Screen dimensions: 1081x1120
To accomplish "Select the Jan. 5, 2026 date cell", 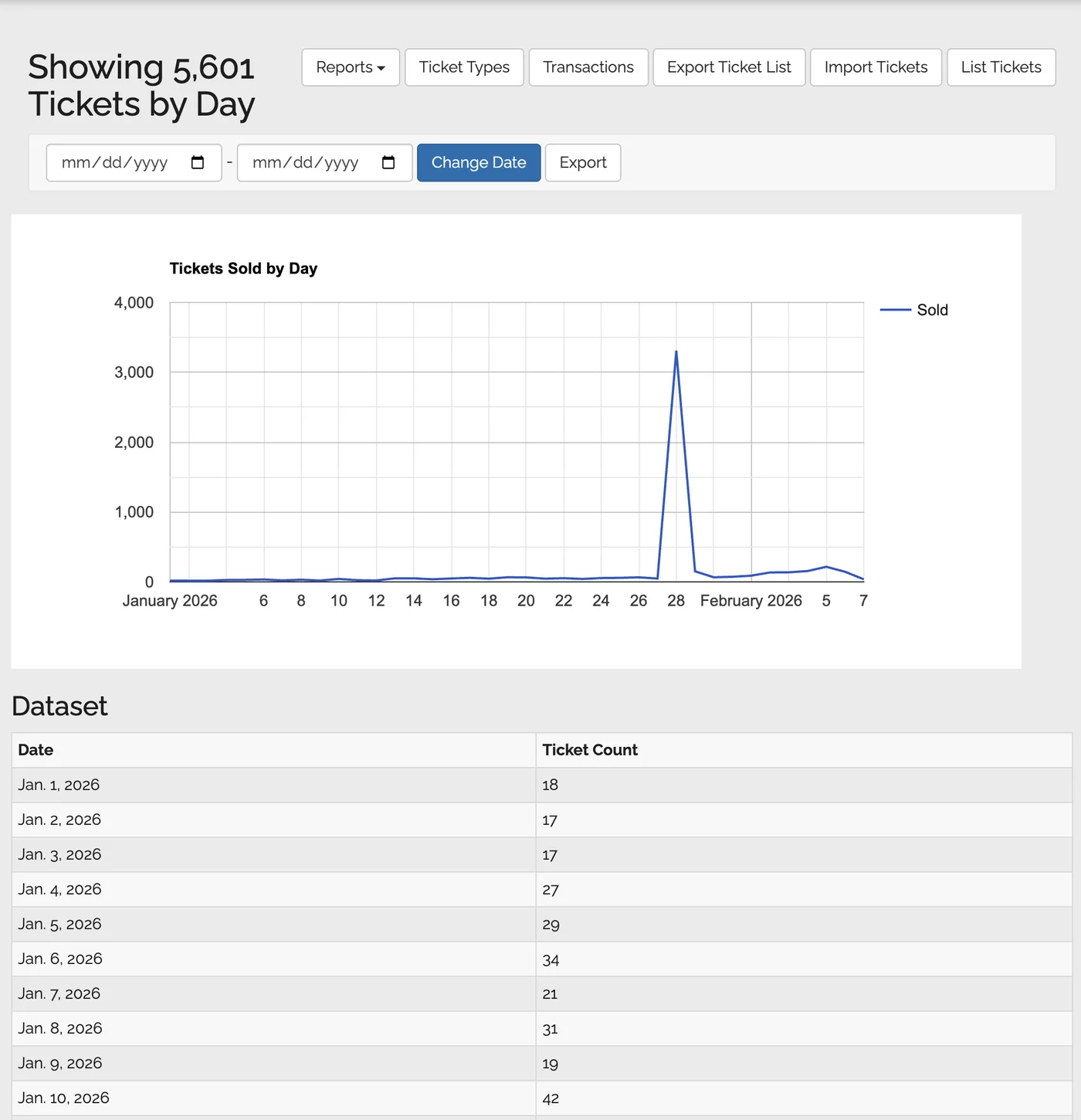I will click(273, 924).
